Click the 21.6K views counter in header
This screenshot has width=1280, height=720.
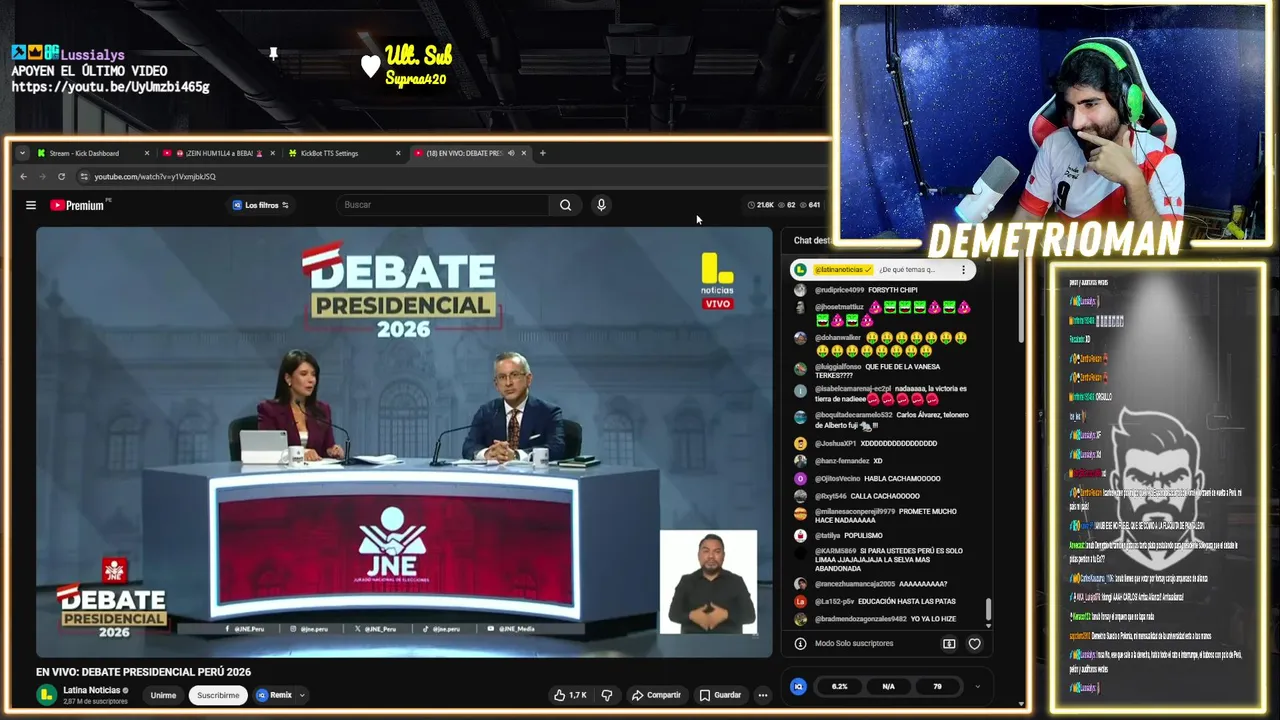(x=762, y=205)
